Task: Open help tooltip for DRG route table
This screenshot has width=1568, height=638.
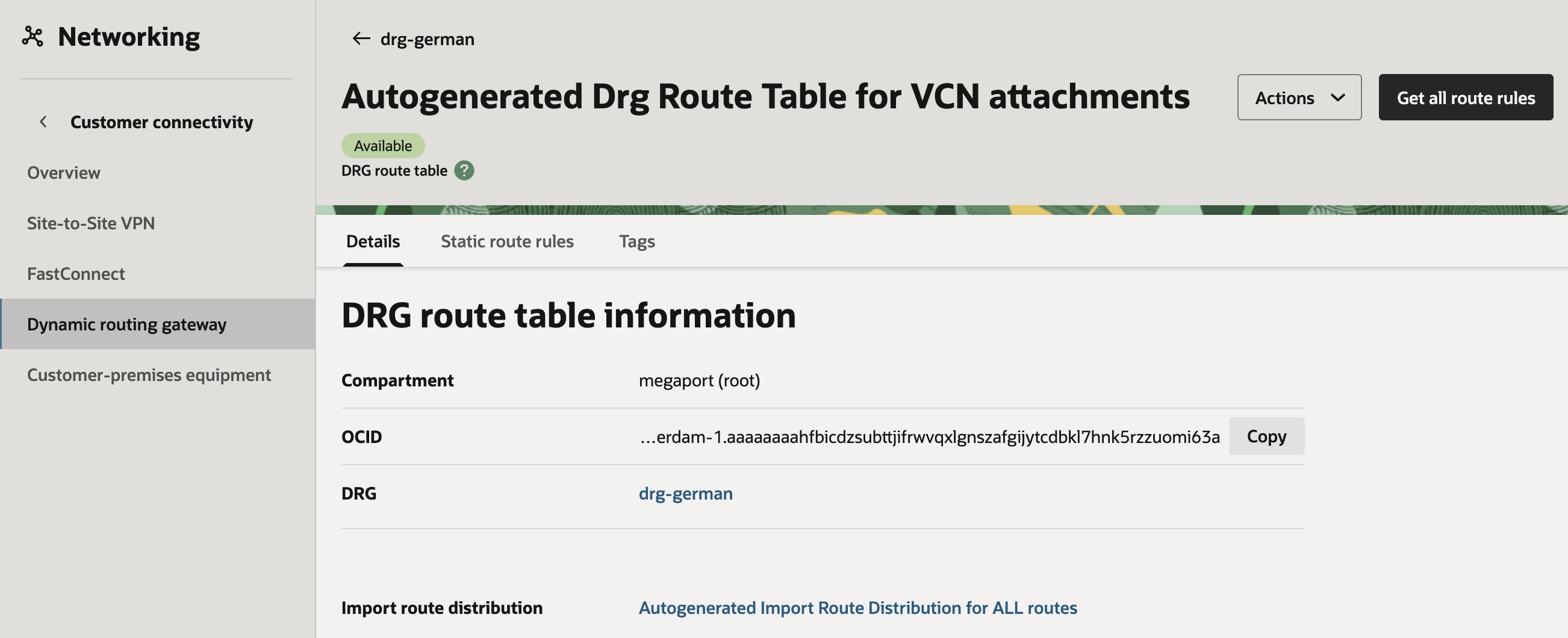Action: coord(464,170)
